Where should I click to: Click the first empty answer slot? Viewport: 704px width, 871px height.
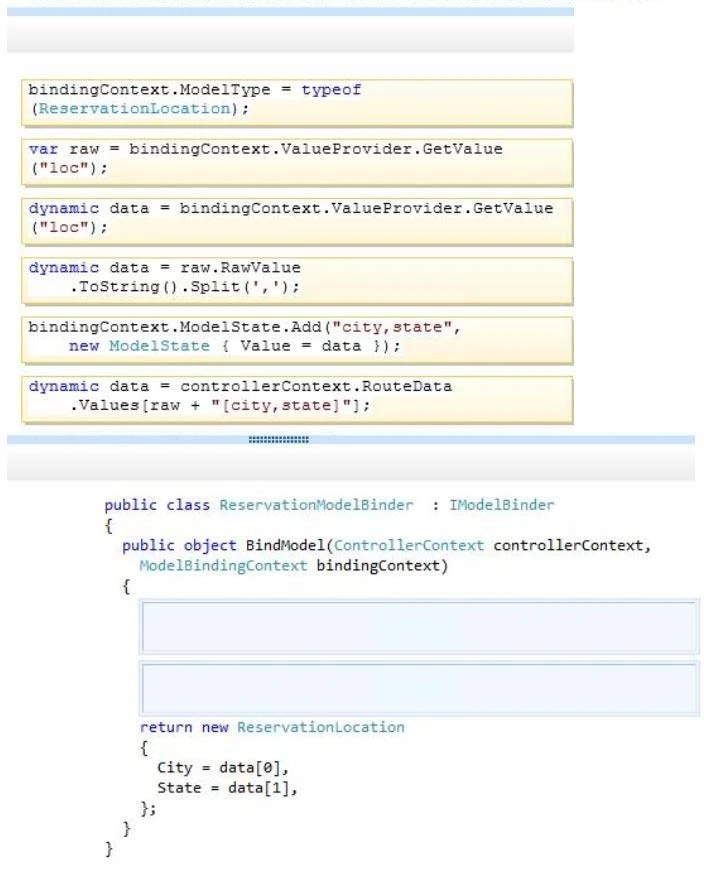(419, 627)
